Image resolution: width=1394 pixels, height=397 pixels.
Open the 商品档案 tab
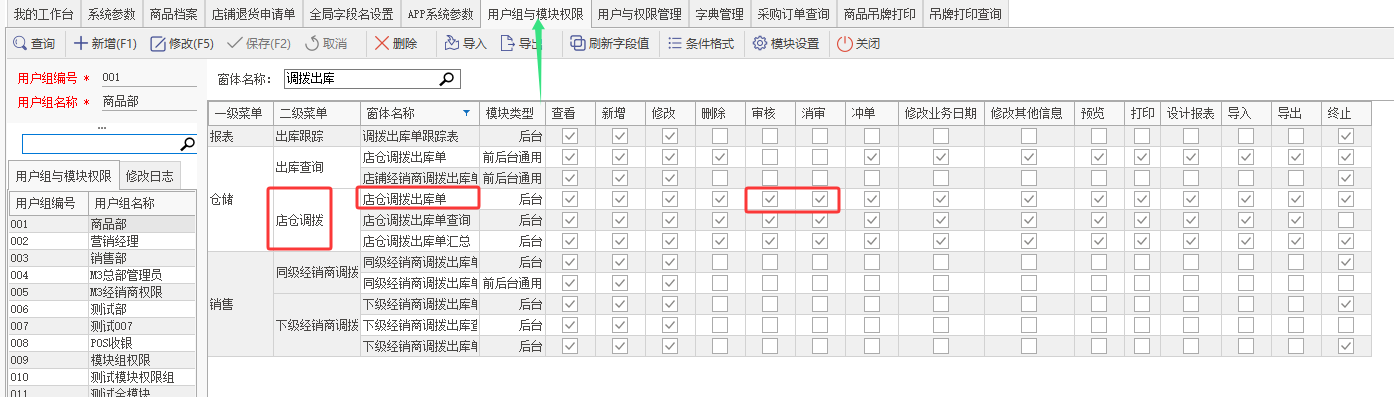[174, 14]
